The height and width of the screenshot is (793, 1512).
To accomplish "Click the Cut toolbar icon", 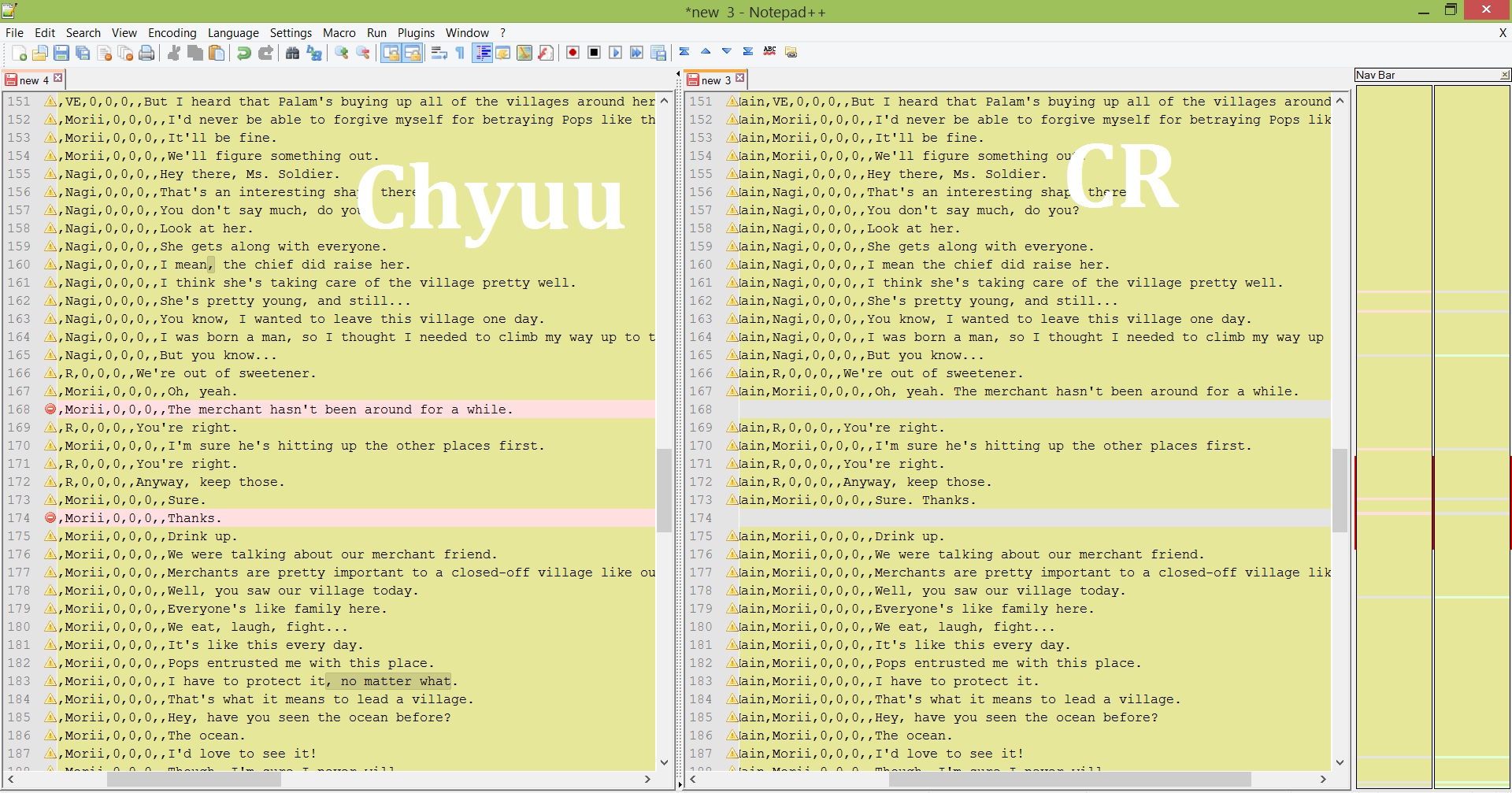I will pos(174,53).
